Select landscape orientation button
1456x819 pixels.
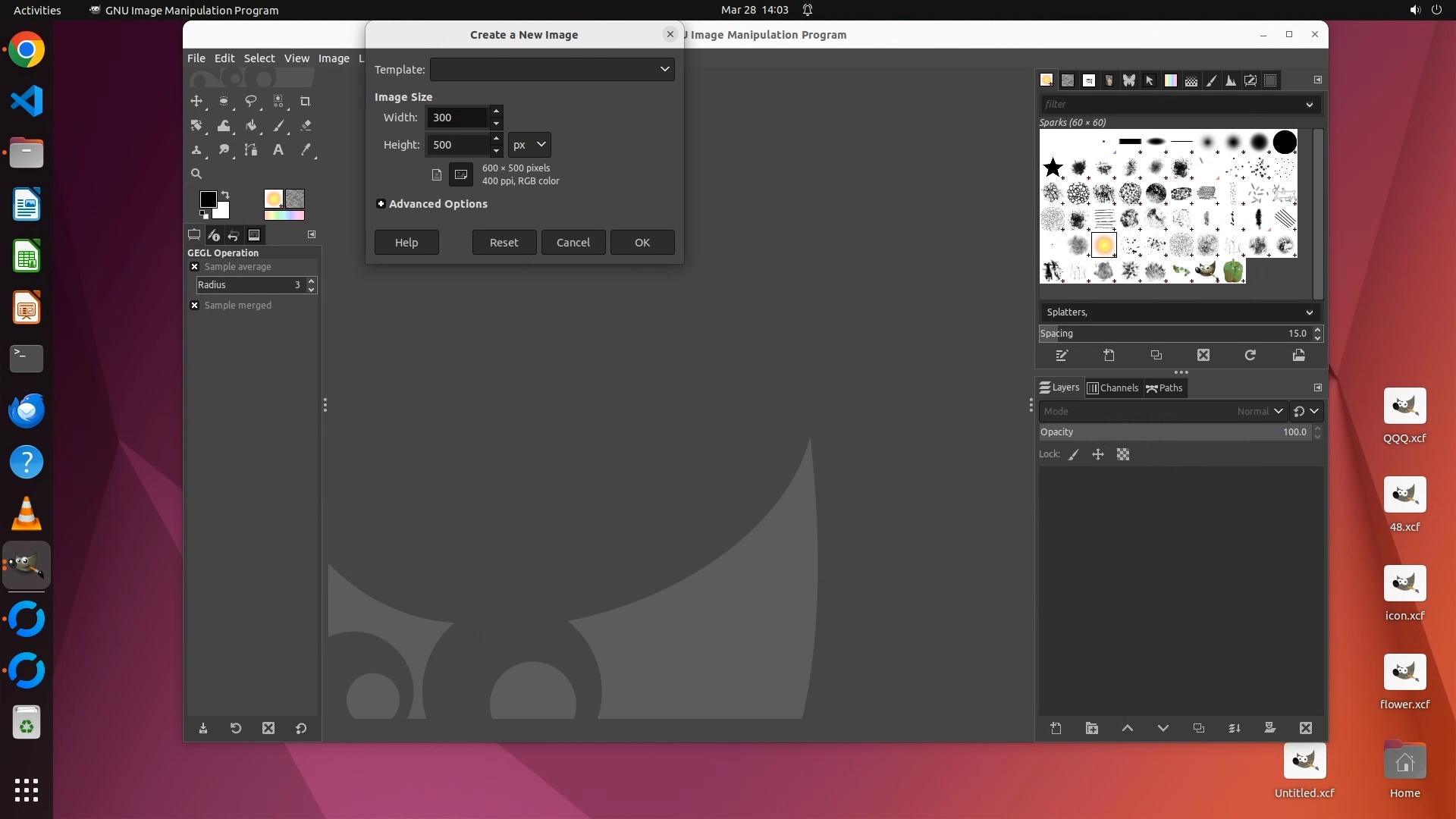coord(461,174)
